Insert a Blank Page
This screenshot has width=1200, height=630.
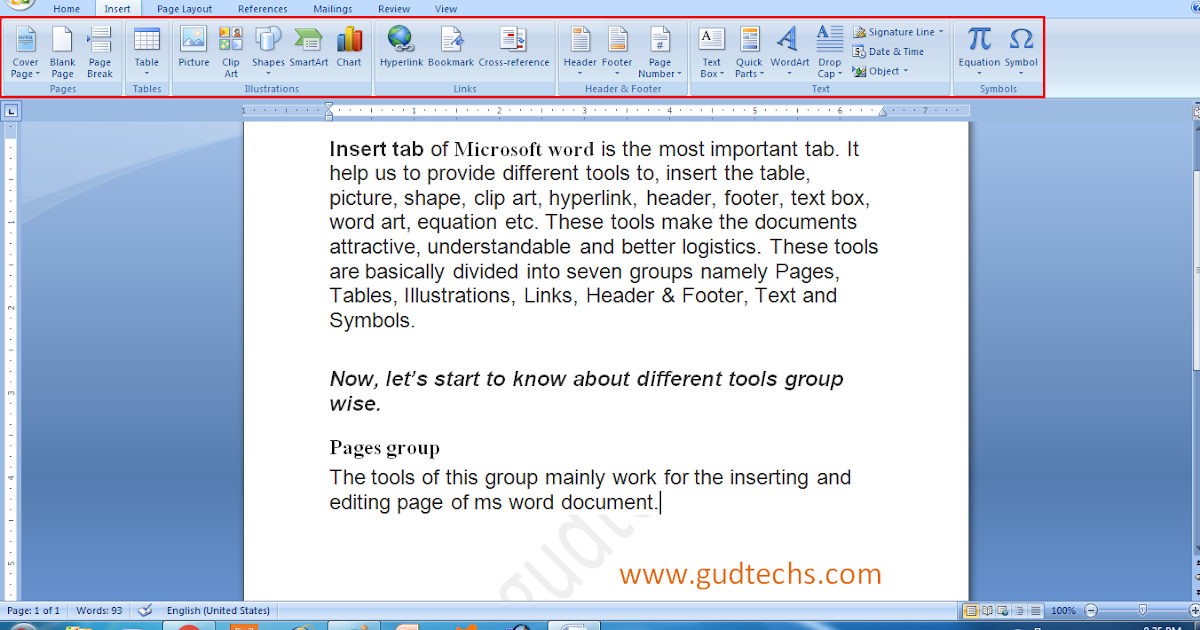(62, 50)
